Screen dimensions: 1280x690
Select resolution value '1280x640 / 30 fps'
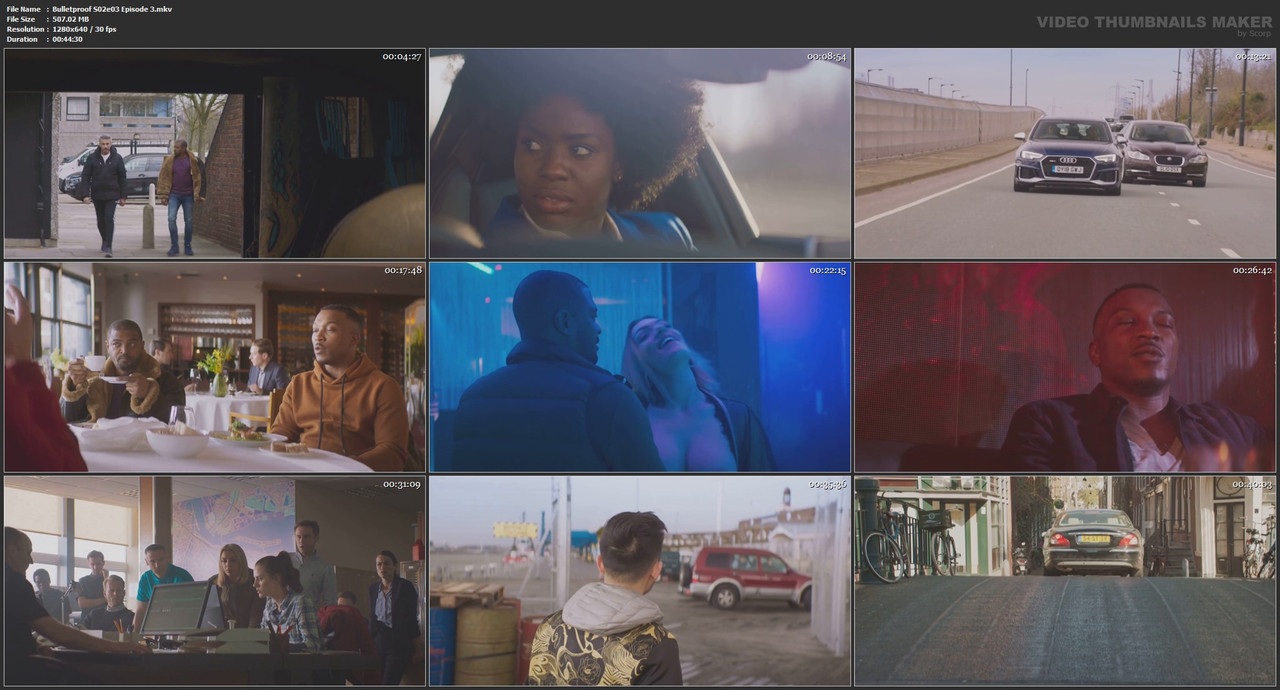click(x=84, y=29)
